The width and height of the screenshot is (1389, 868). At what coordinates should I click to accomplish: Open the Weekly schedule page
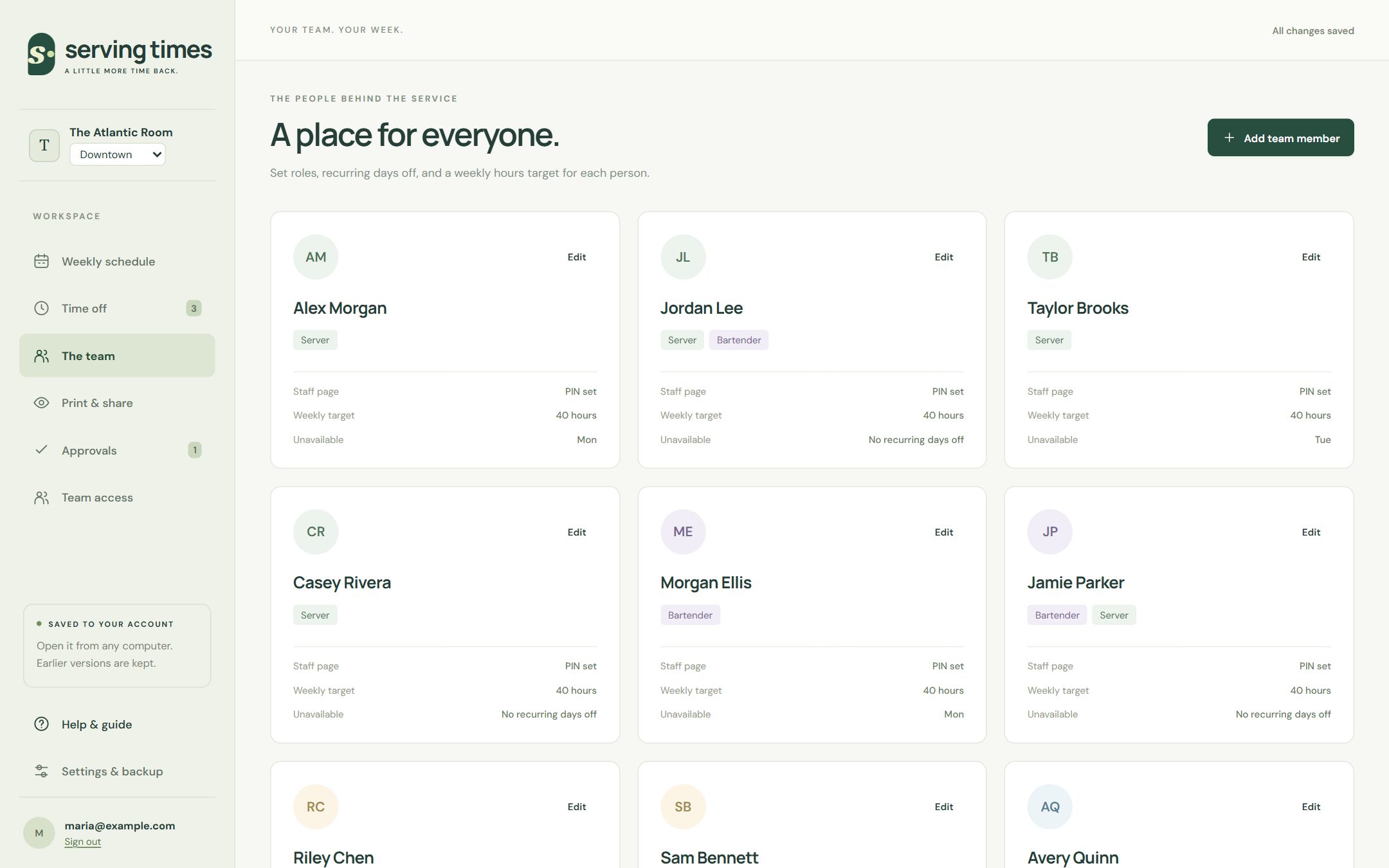click(x=117, y=261)
